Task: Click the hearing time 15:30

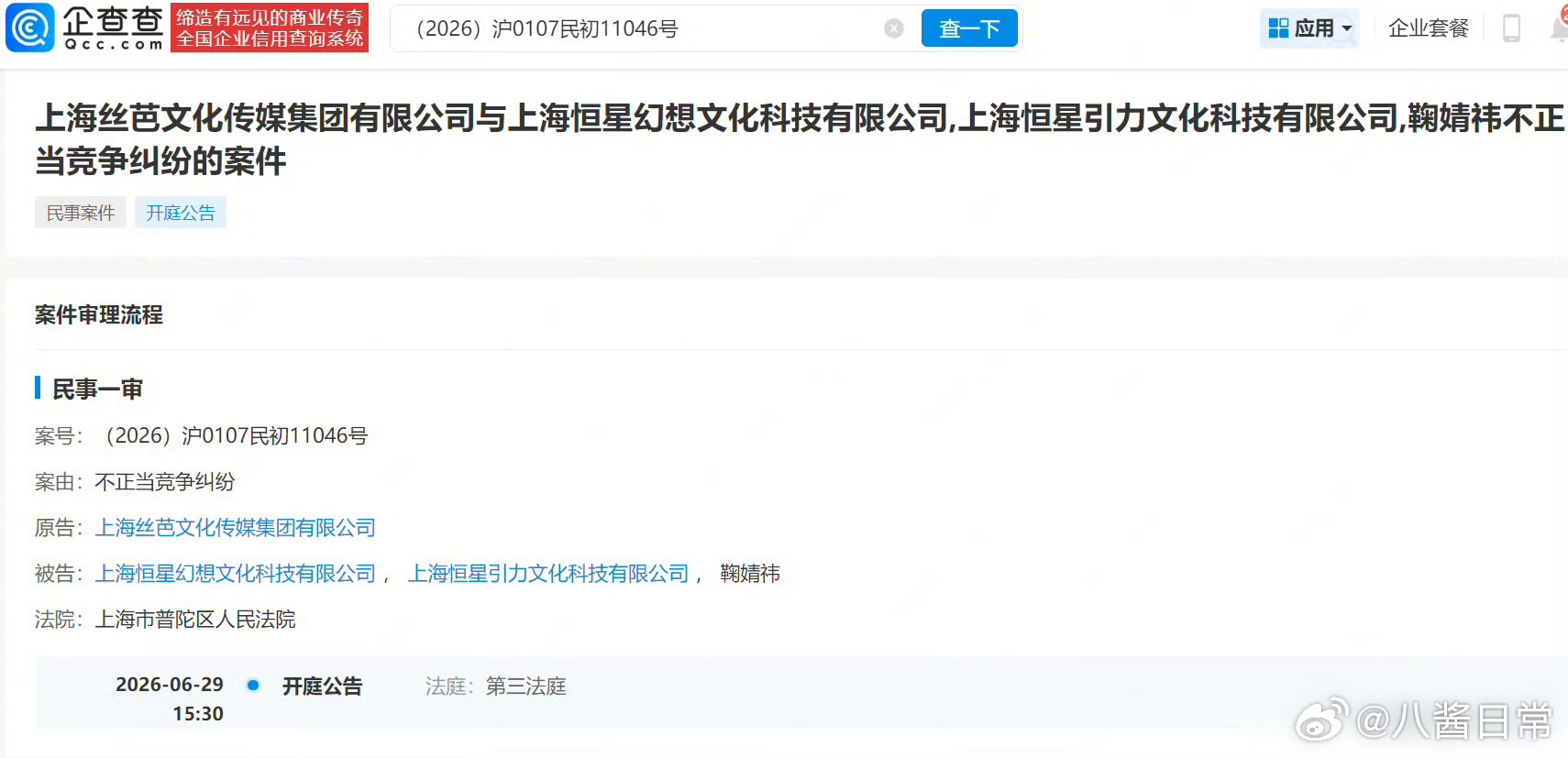Action: point(198,714)
